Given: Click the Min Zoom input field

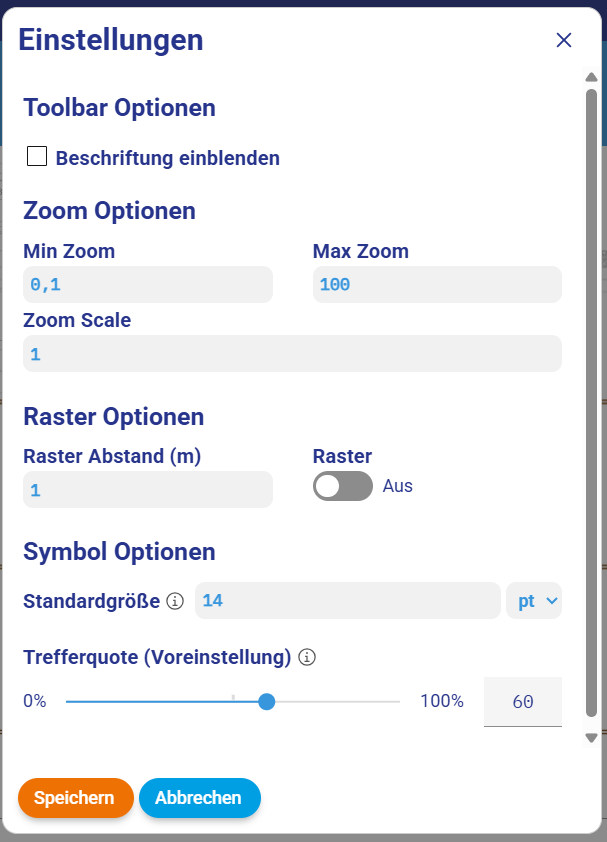Looking at the screenshot, I should [x=148, y=285].
